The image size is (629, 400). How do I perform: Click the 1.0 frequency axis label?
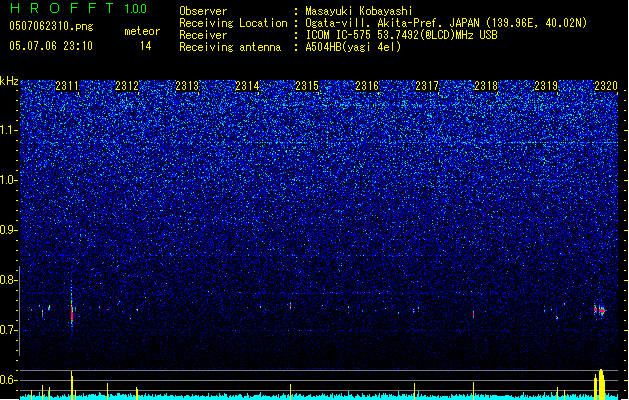9,180
